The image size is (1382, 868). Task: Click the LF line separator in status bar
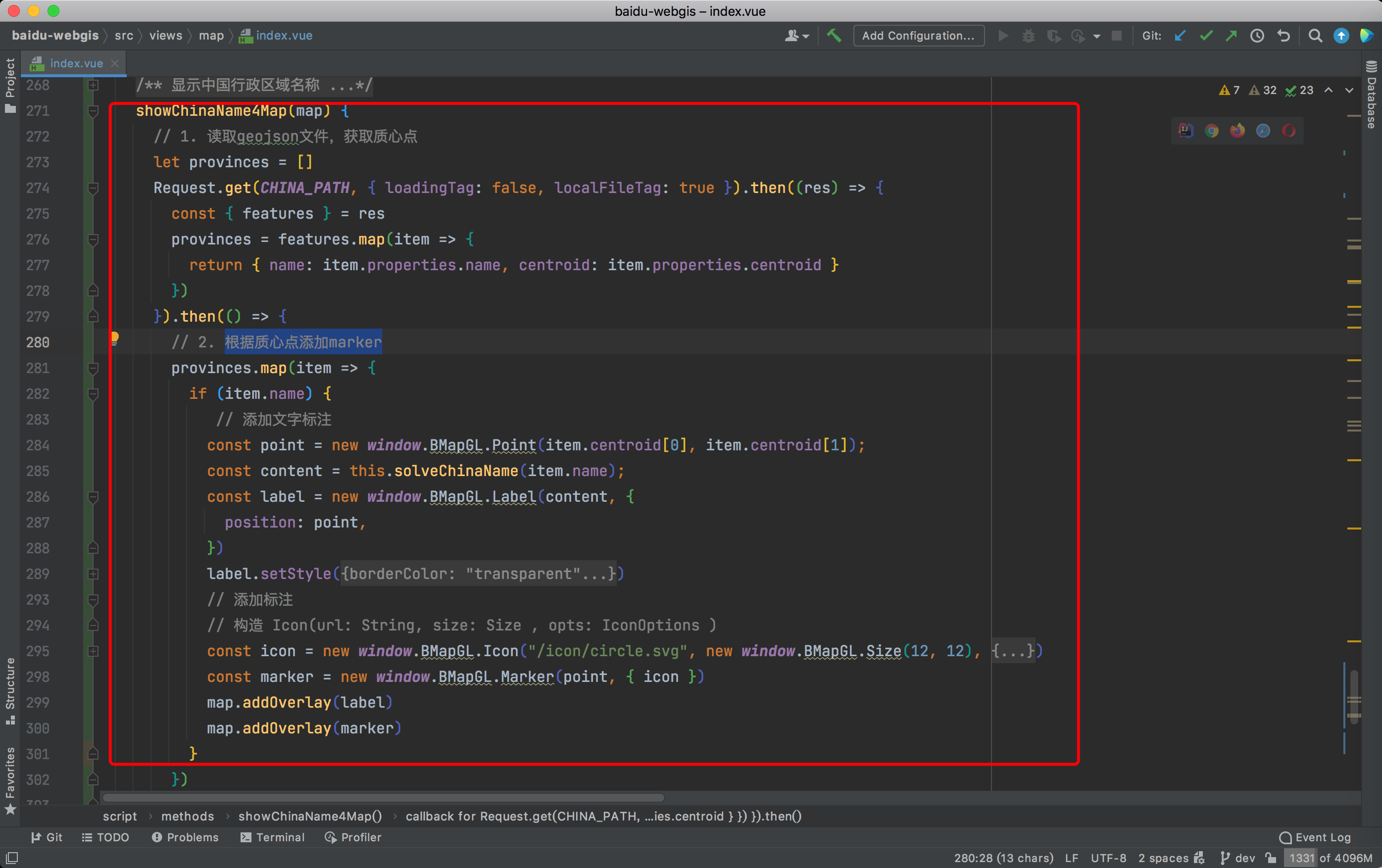(x=1071, y=858)
